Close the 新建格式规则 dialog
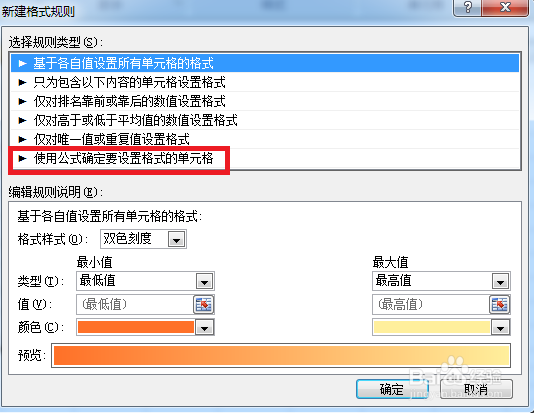This screenshot has width=534, height=413. pos(505,7)
